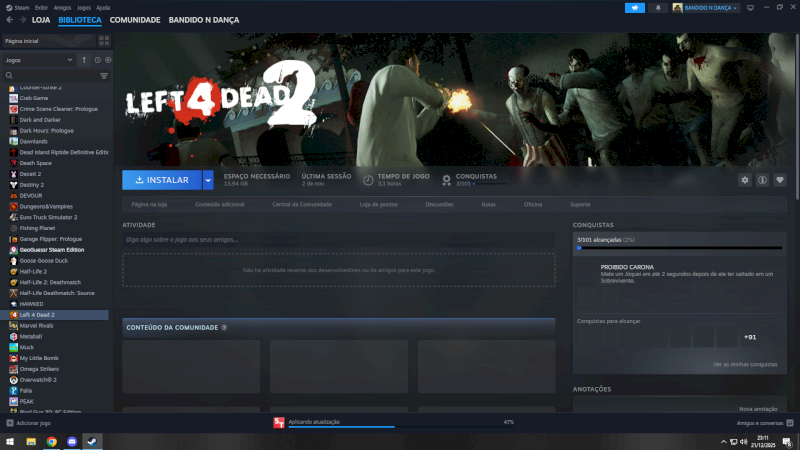Enter Big Picture mode monitor icon
800x450 pixels.
[x=749, y=7]
